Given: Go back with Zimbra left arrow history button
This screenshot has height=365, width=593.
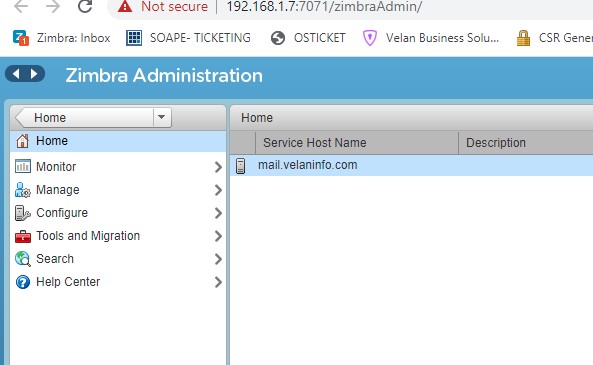Looking at the screenshot, I should point(16,73).
